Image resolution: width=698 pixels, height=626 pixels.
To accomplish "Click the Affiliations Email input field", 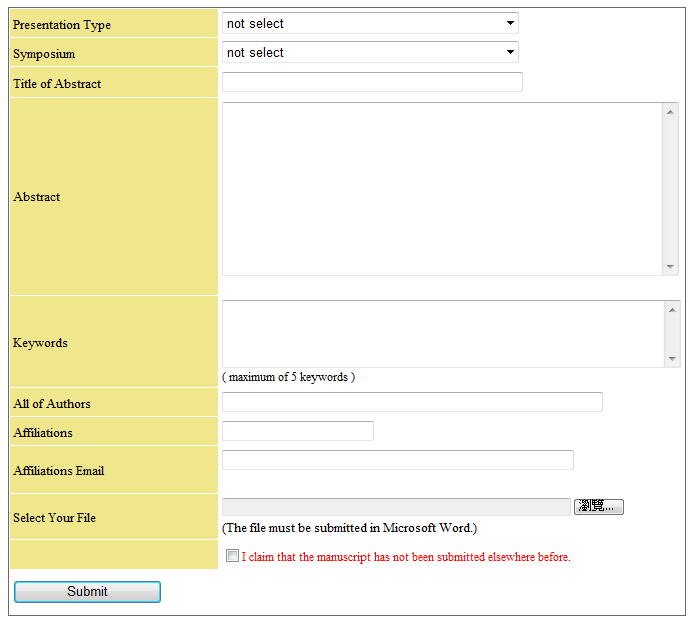I will tap(397, 460).
